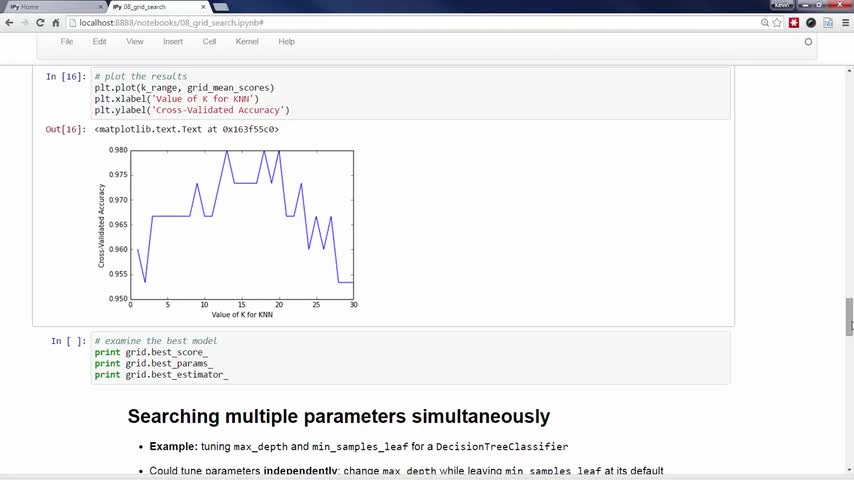The width and height of the screenshot is (854, 480).
Task: Open the Chrome hamburger menu
Action: point(845,23)
